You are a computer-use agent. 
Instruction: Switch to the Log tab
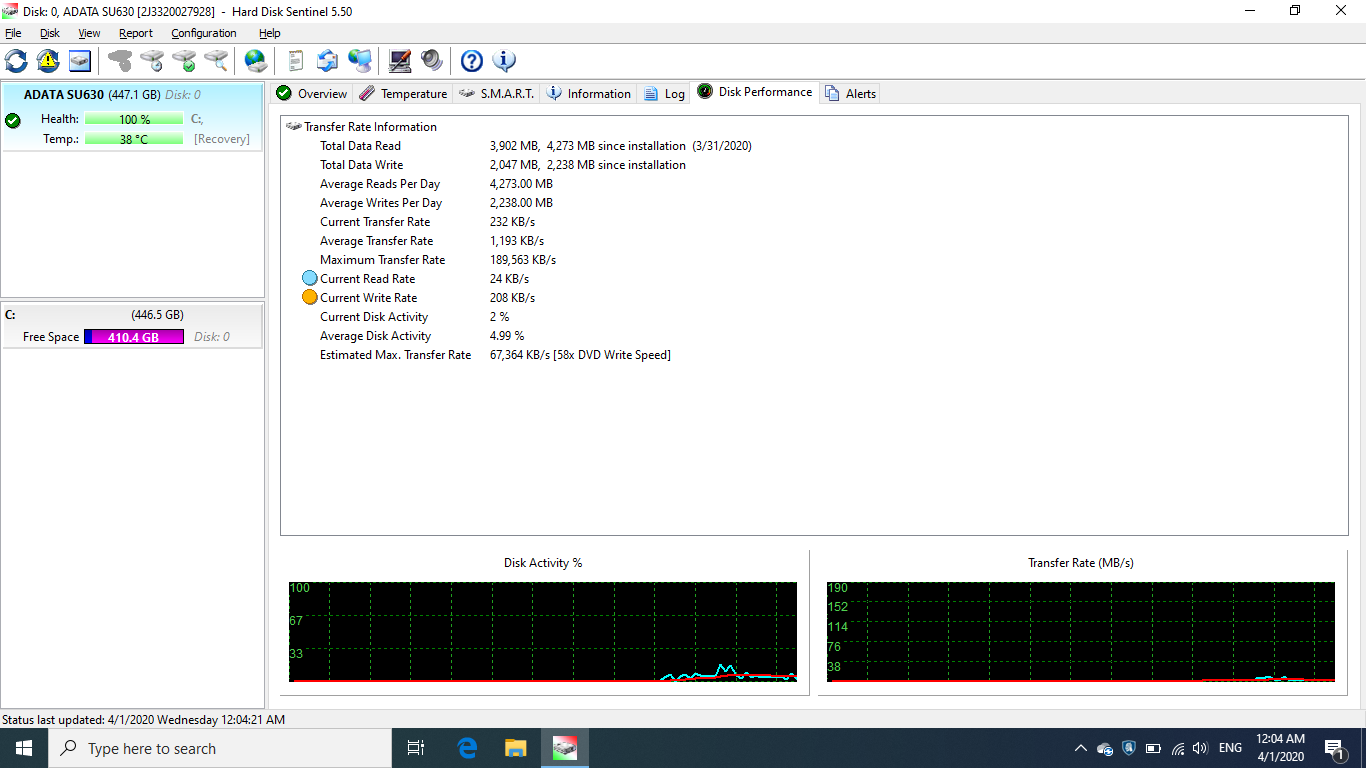(x=664, y=93)
